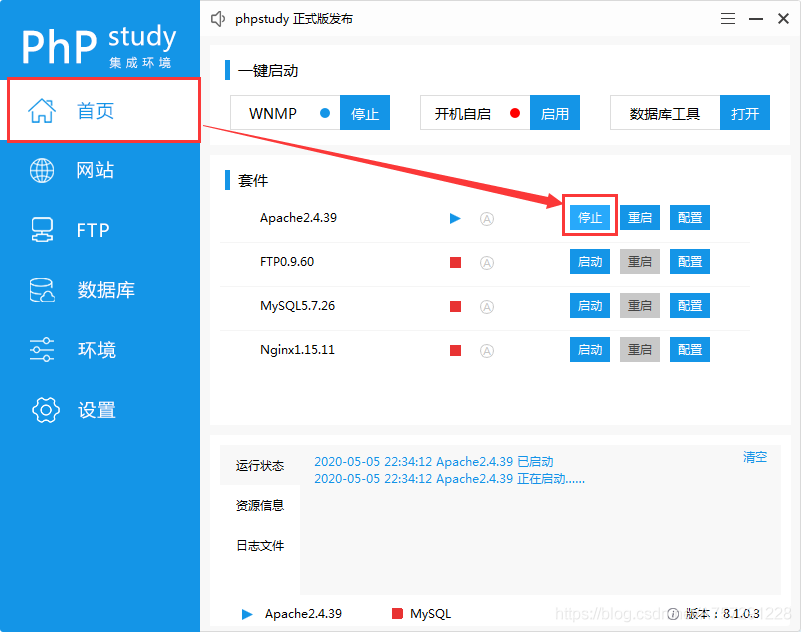Open the 数据库 database section
801x632 pixels.
[106, 290]
